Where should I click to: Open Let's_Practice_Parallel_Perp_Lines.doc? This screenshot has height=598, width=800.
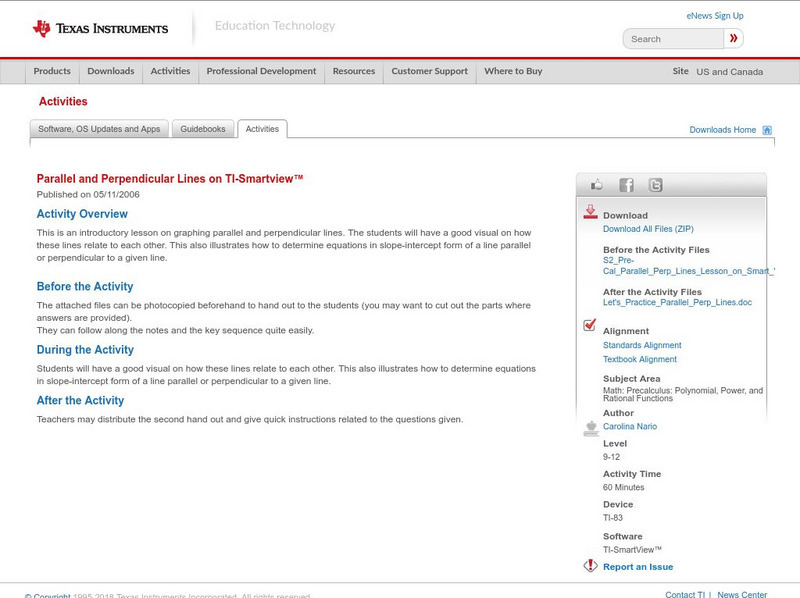677,303
